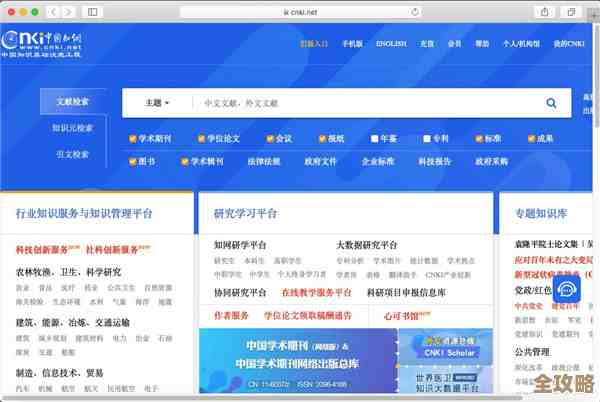Click 制造、信息技术、贸易 heading
This screenshot has width=600, height=402.
point(60,373)
